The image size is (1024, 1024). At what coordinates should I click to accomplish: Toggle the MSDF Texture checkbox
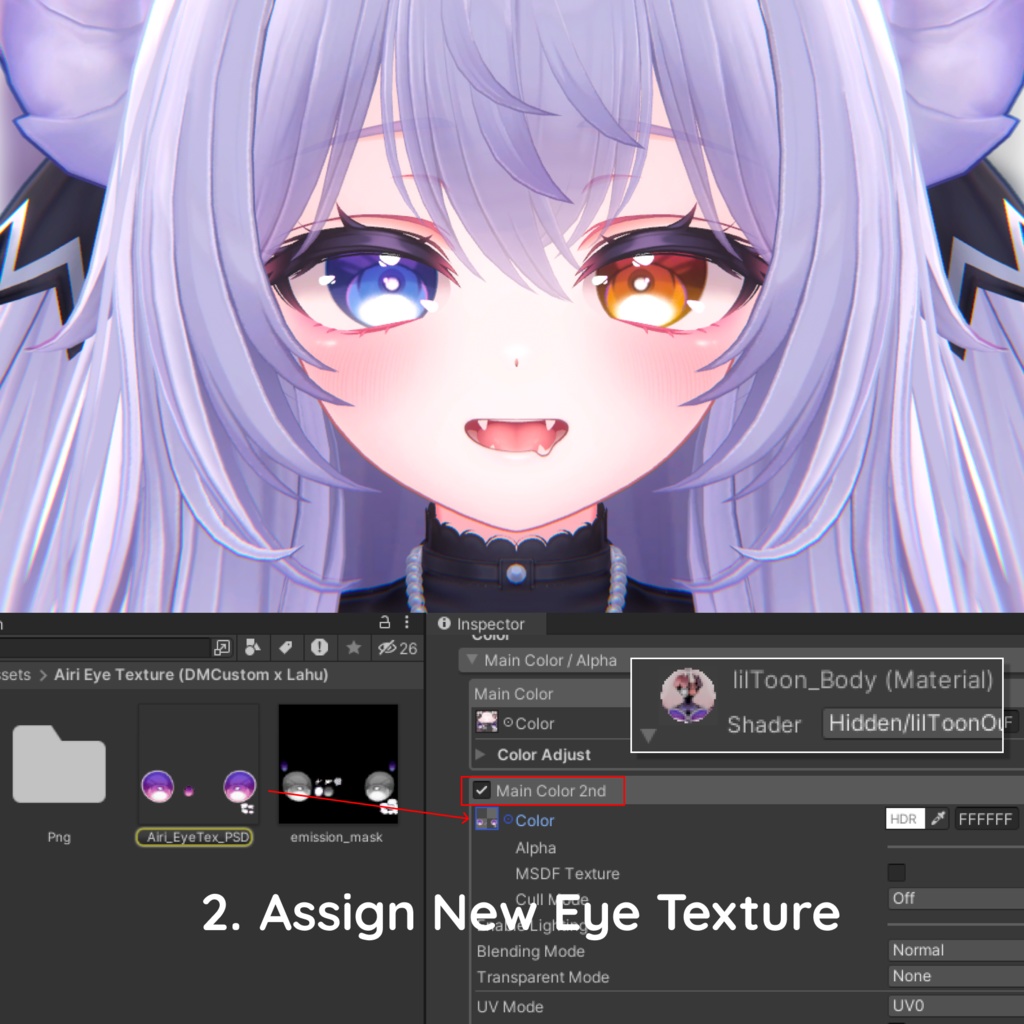[x=897, y=872]
